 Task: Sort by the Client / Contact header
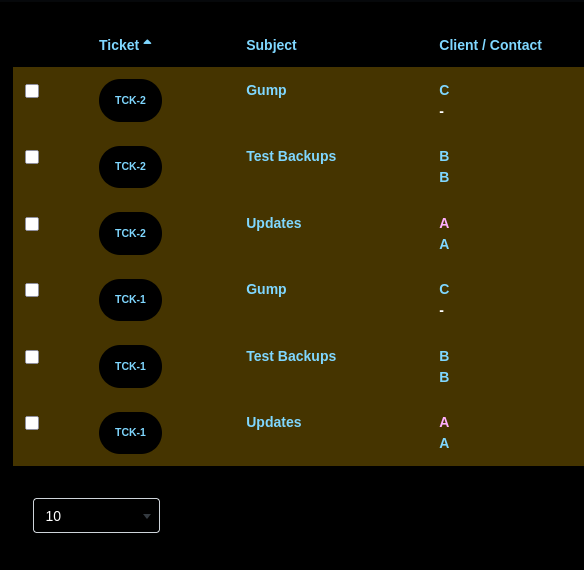click(490, 45)
